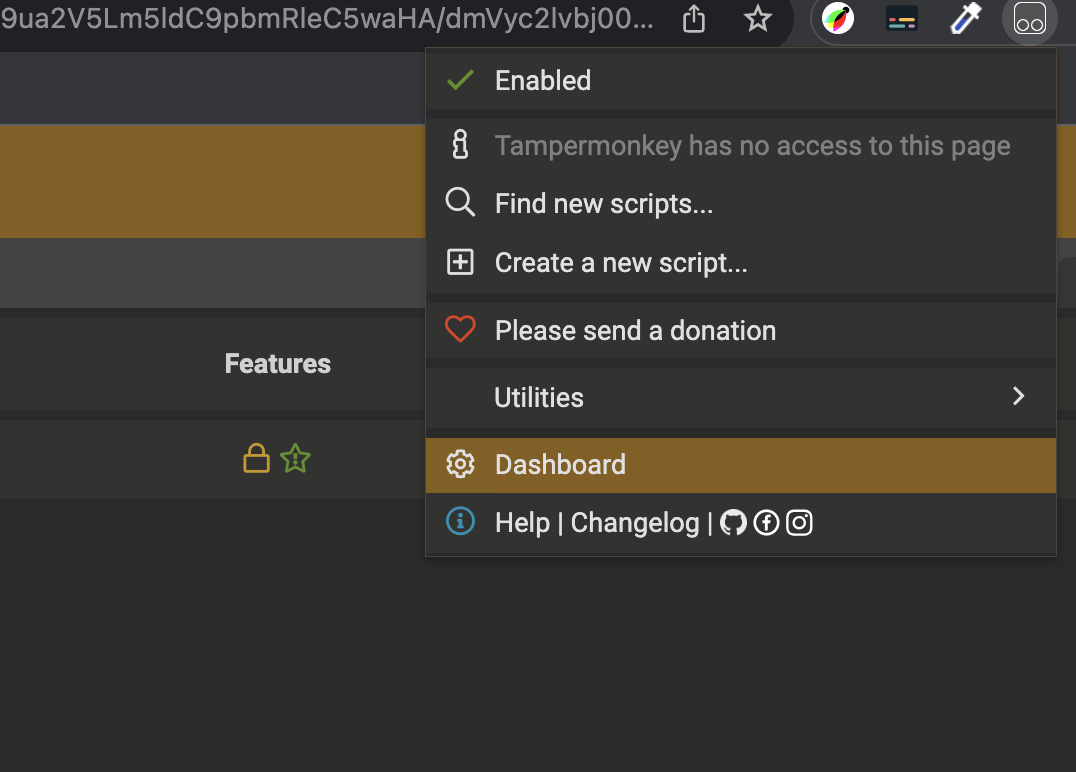This screenshot has width=1076, height=772.
Task: Click the gear icon next to Dashboard
Action: point(460,465)
